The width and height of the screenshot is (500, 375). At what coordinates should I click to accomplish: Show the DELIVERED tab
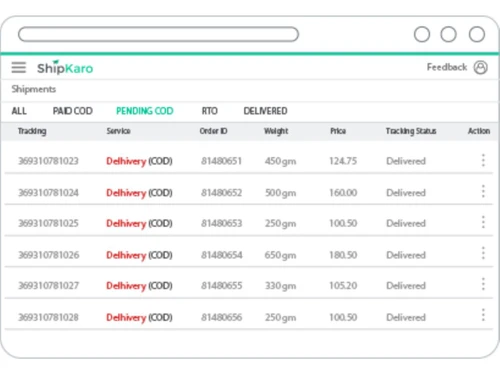click(x=265, y=111)
